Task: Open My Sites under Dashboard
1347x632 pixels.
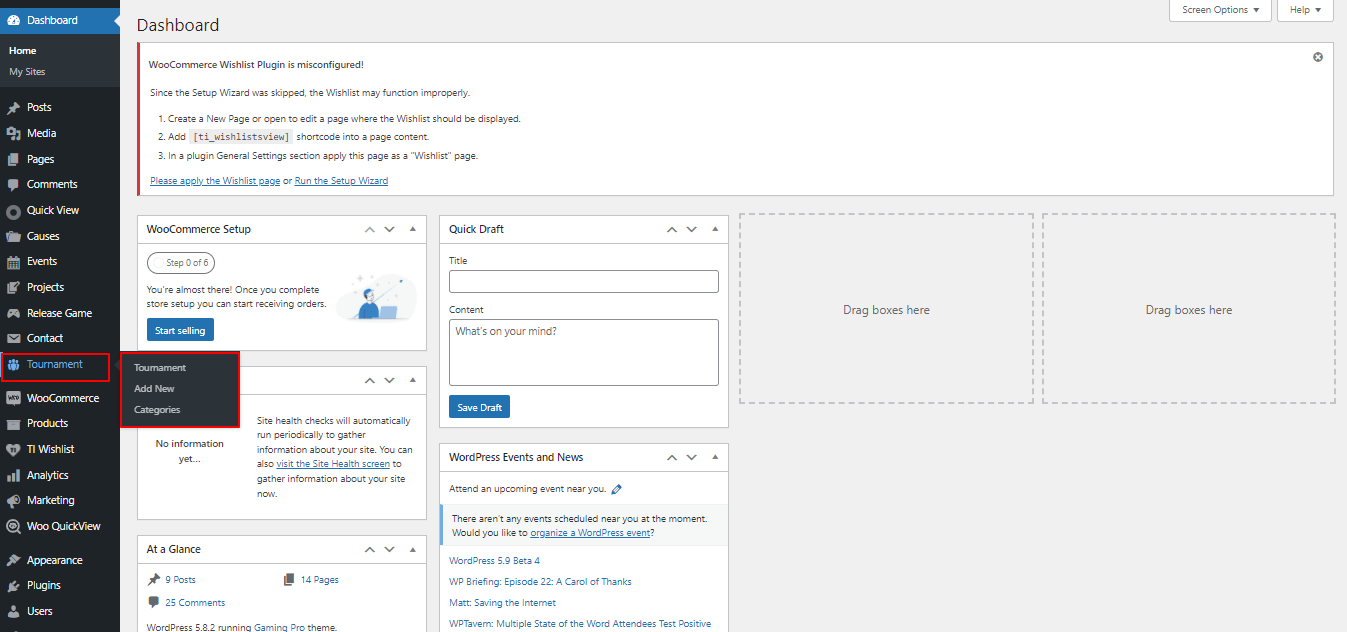Action: tap(27, 72)
